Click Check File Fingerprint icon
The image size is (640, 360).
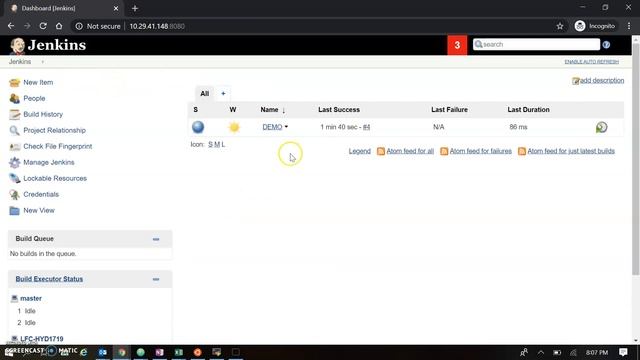[x=14, y=146]
